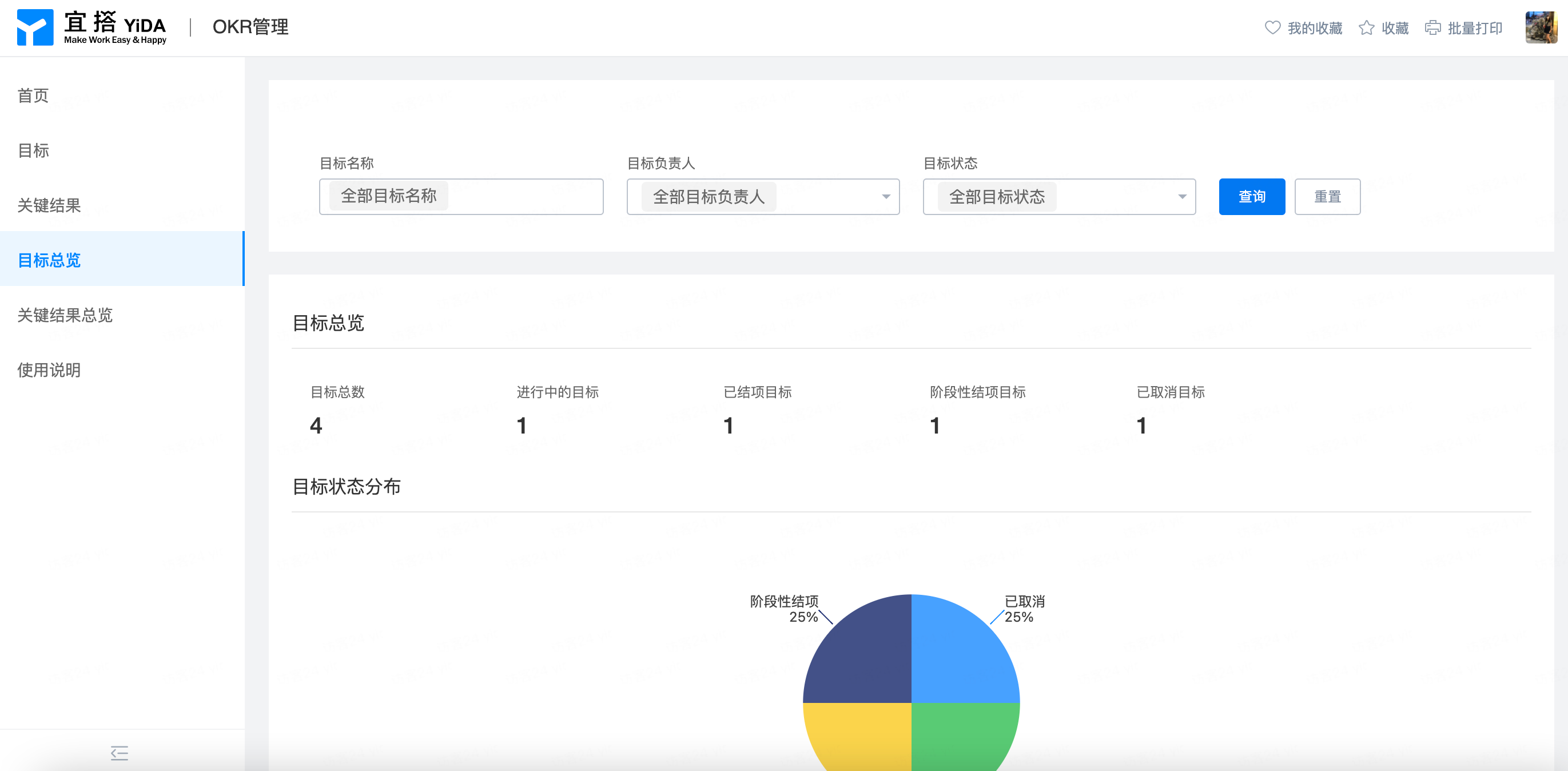Click the heart icon for 我的收藏
The width and height of the screenshot is (1568, 771).
tap(1272, 27)
